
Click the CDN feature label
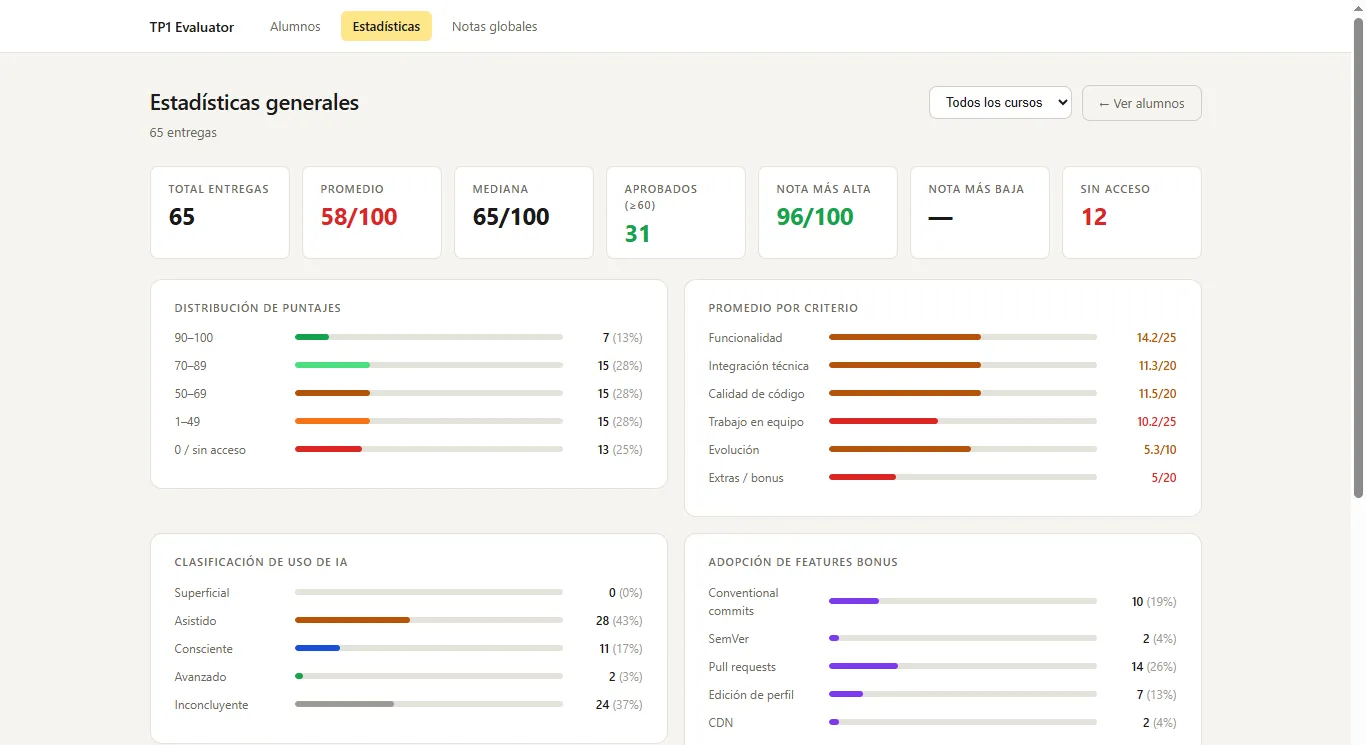pos(720,722)
